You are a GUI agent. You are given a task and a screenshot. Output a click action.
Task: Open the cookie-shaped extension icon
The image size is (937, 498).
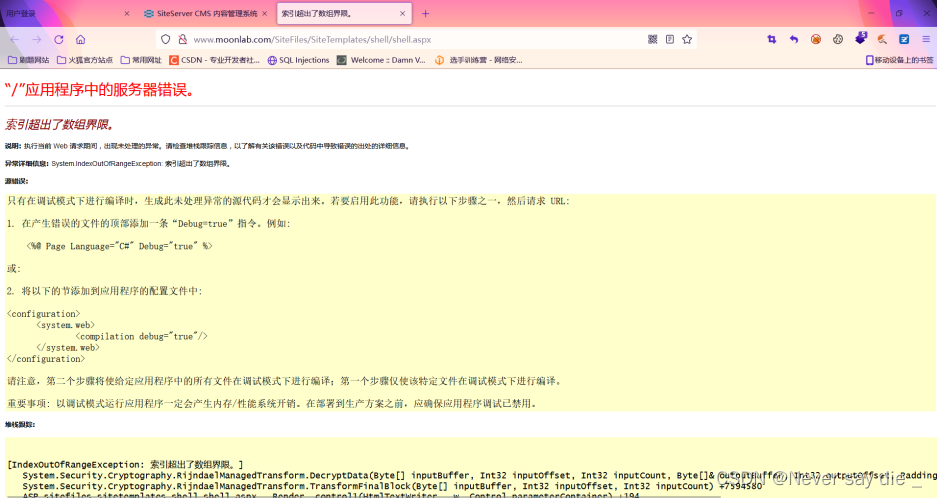838,39
